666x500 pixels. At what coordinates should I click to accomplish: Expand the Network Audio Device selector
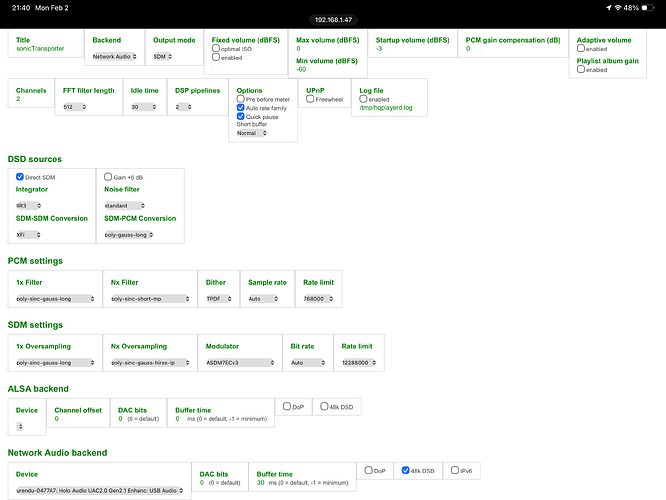(x=100, y=490)
